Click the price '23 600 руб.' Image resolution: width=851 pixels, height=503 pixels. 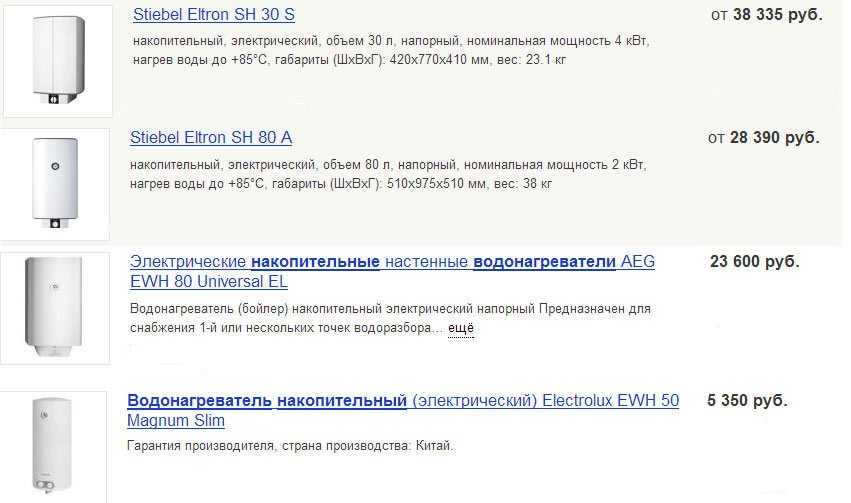(755, 262)
